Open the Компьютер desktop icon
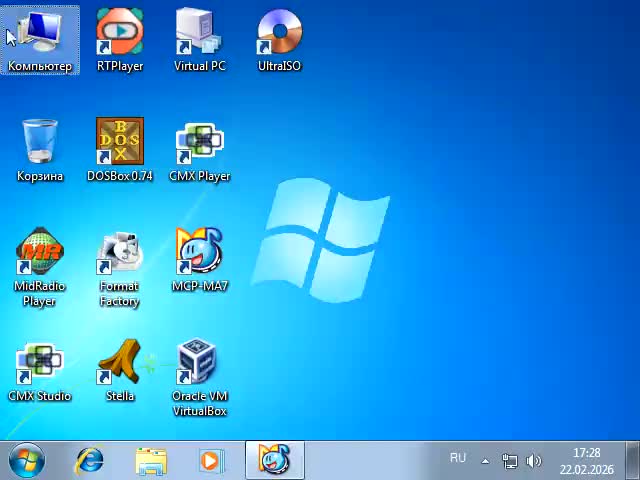 pos(40,34)
